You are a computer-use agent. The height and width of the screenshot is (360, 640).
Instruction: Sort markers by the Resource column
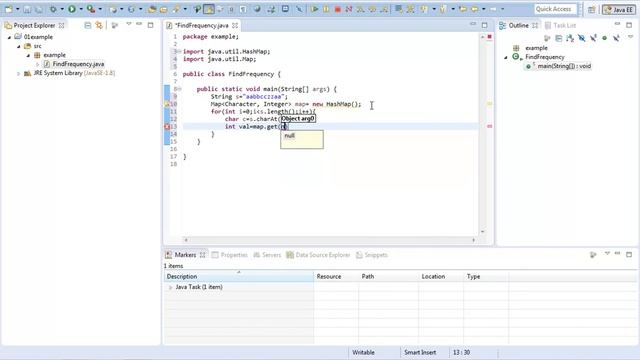tap(336, 276)
